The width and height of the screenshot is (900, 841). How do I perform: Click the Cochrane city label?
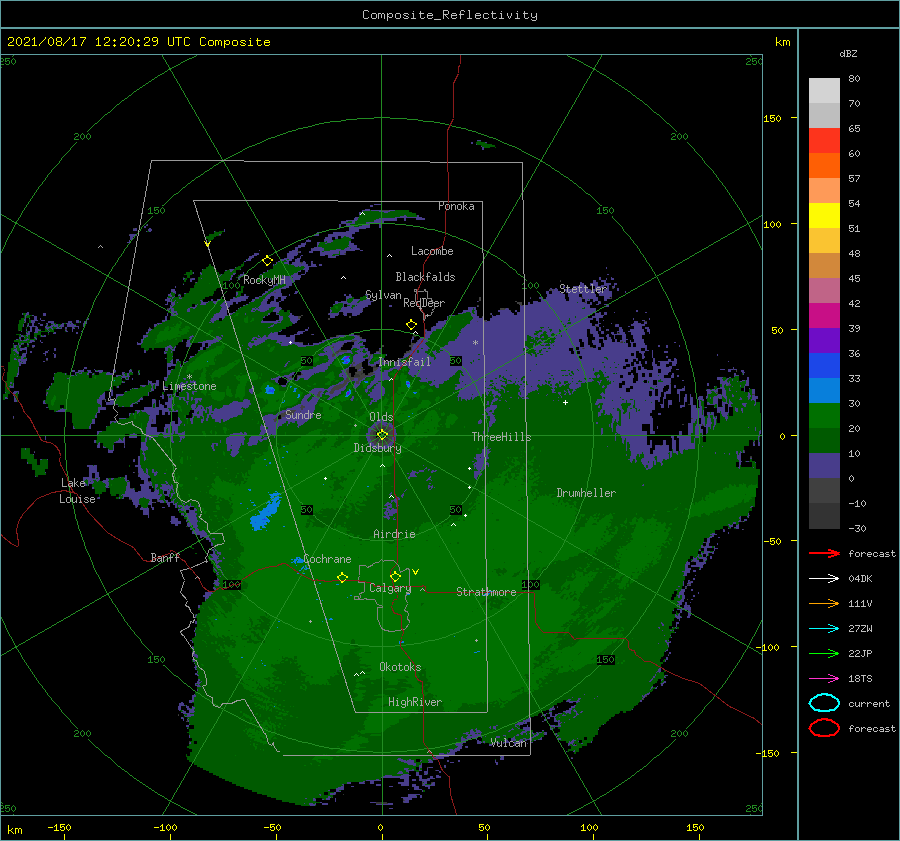coord(327,559)
